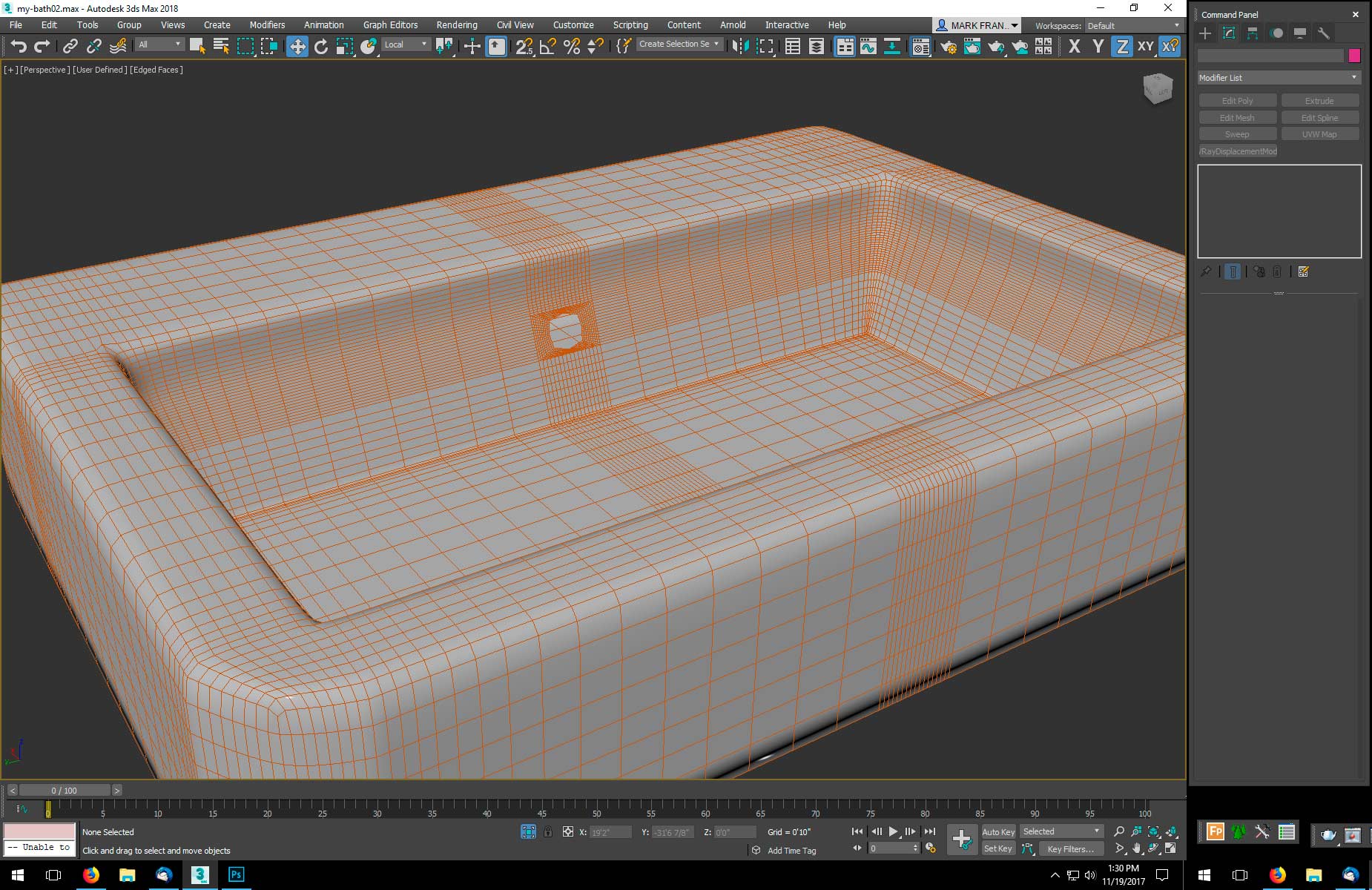The image size is (1372, 890).
Task: Click the Set Key button
Action: coord(998,848)
